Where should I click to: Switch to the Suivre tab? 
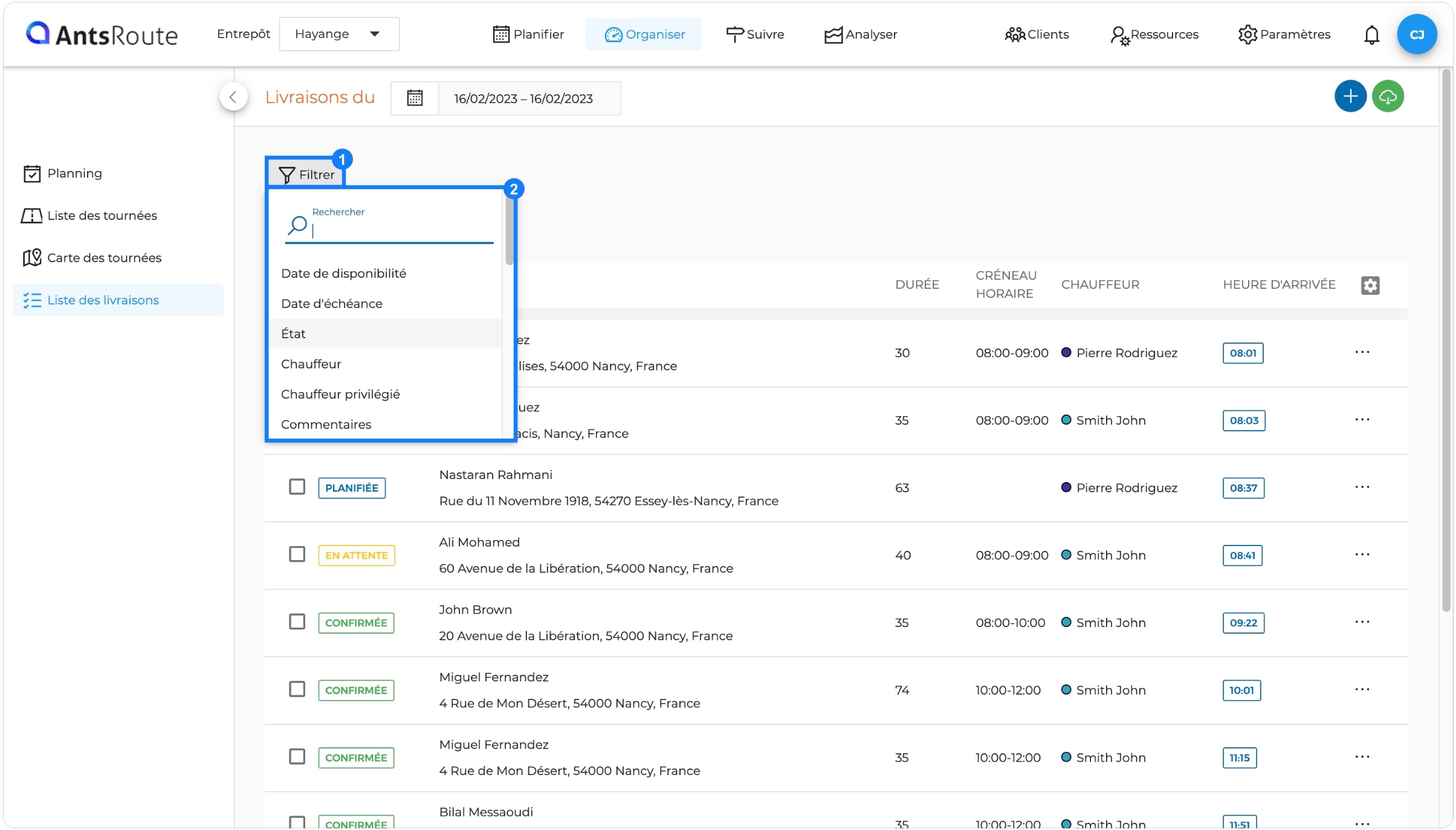pyautogui.click(x=755, y=34)
